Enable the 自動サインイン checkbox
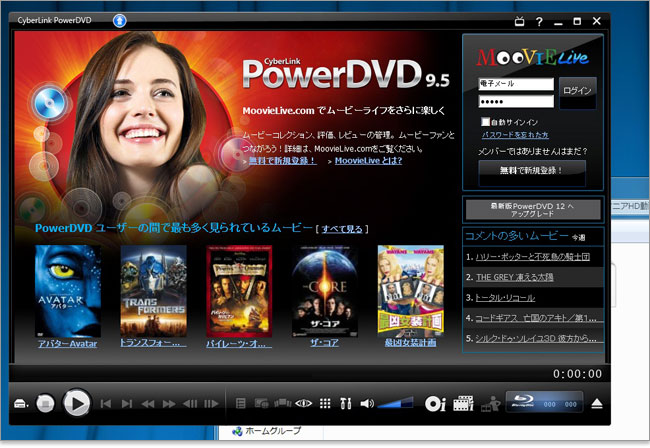The height and width of the screenshot is (448, 650). click(486, 121)
